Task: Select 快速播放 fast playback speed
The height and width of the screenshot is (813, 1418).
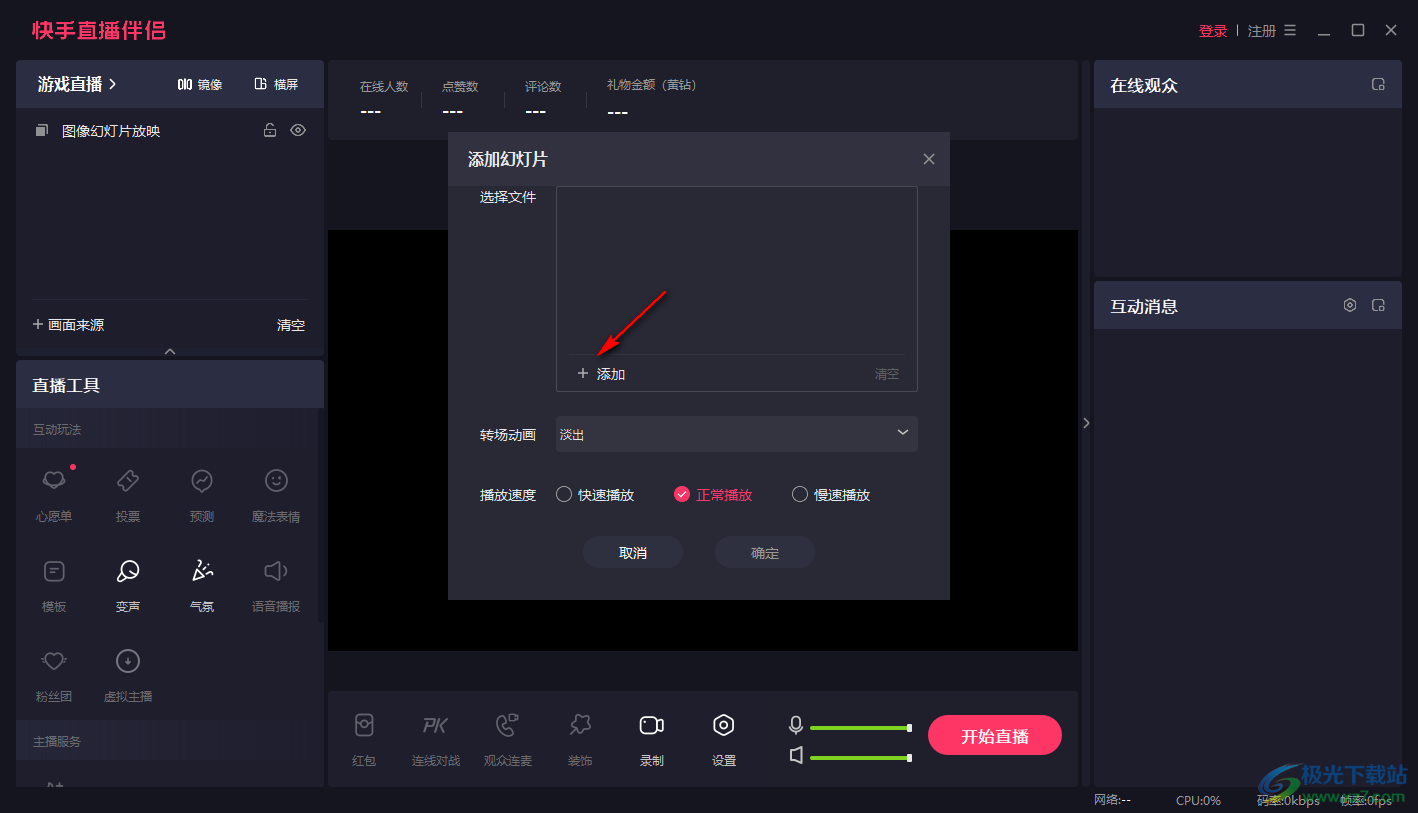Action: (595, 494)
